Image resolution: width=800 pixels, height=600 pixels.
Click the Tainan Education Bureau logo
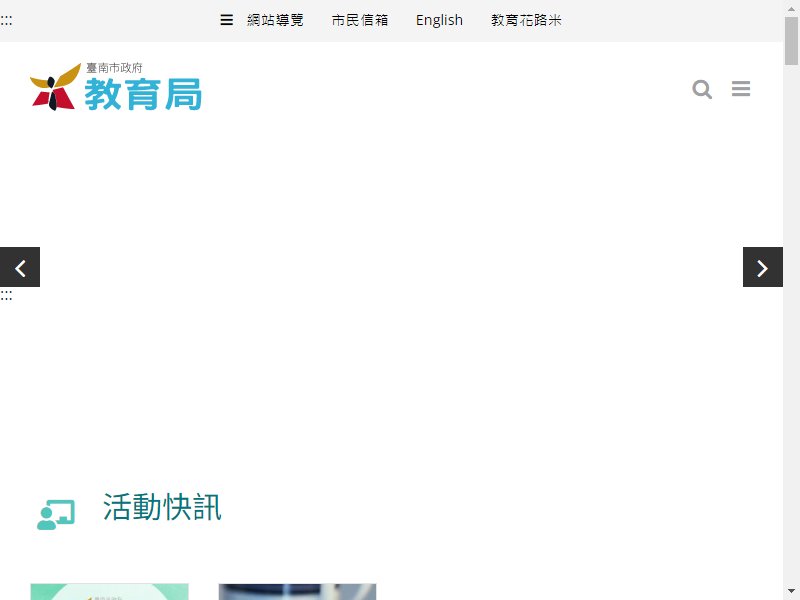(x=116, y=87)
